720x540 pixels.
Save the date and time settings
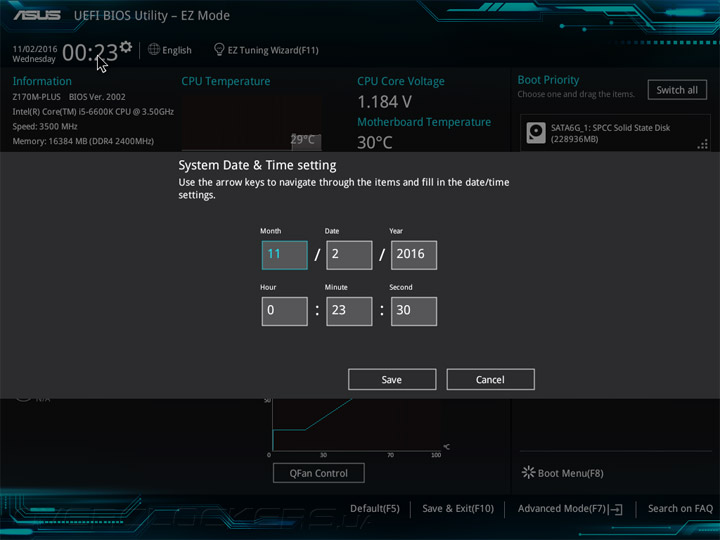point(392,379)
